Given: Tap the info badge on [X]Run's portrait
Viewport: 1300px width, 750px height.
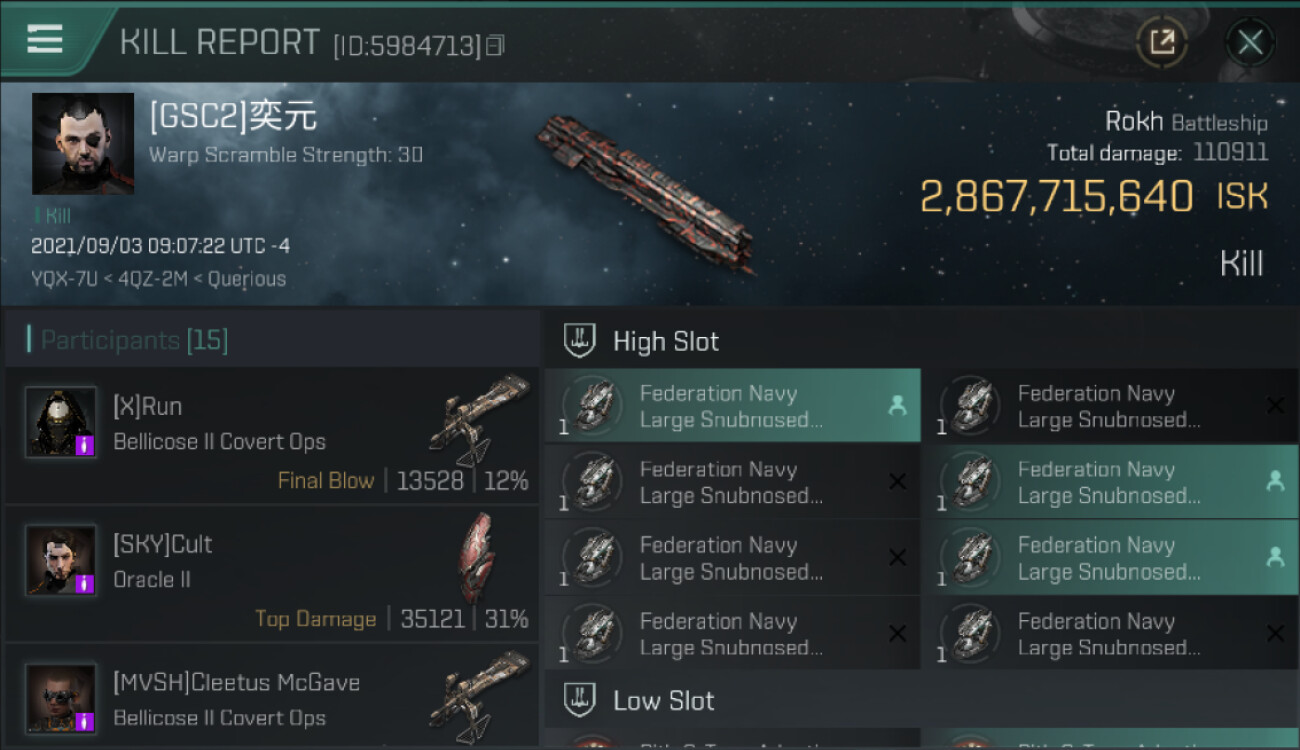Looking at the screenshot, I should click(x=85, y=445).
